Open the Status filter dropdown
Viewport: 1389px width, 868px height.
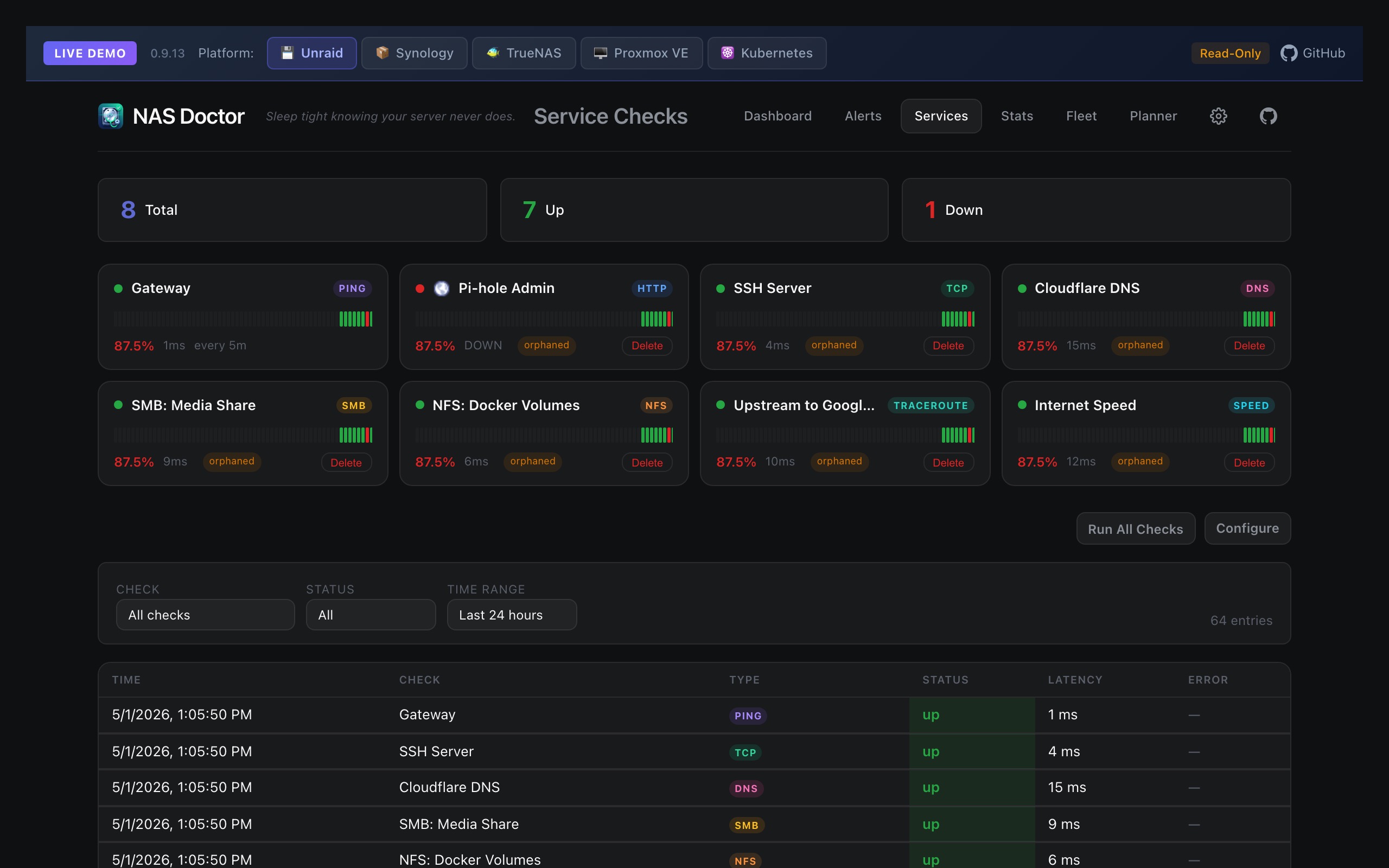click(x=371, y=615)
